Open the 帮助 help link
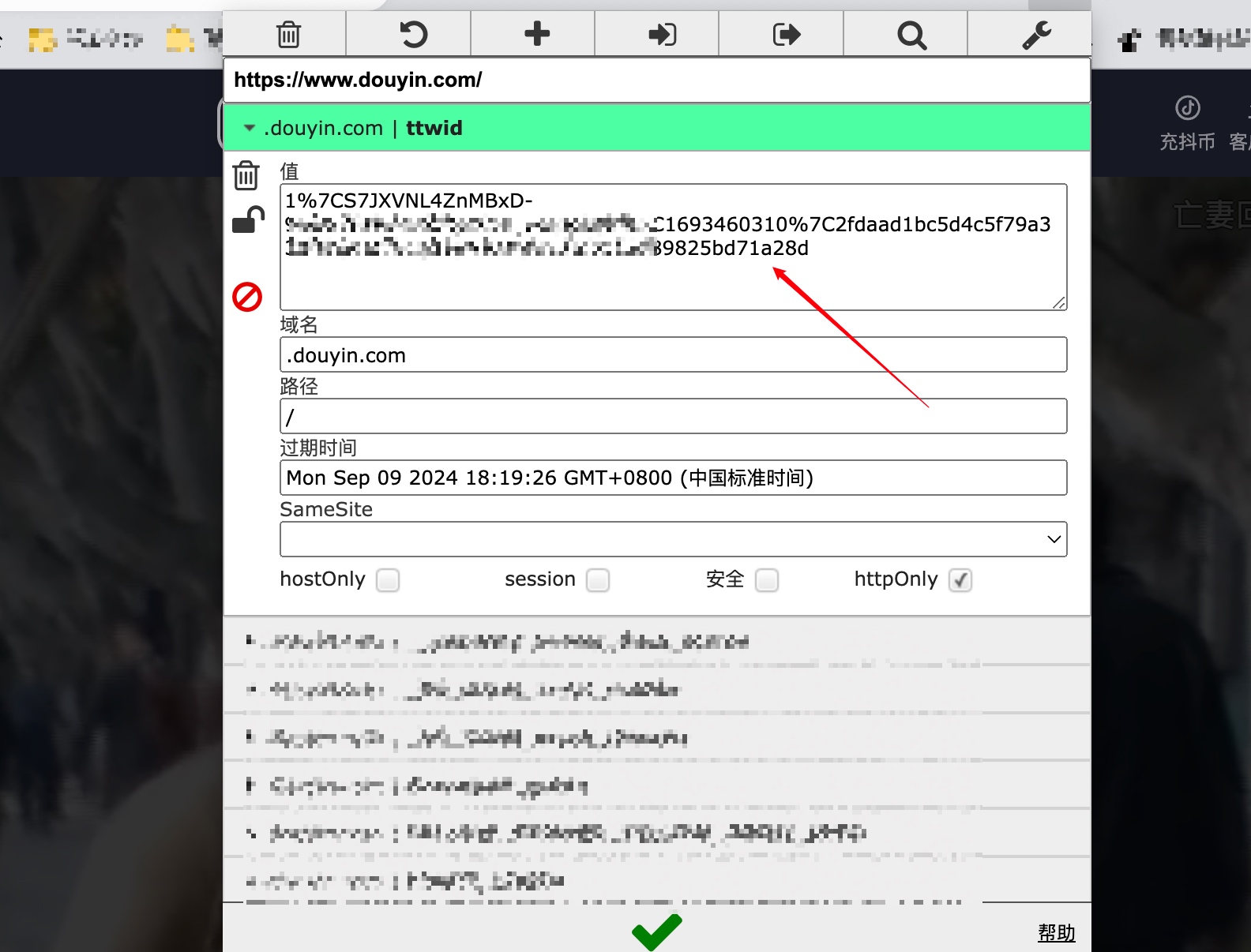The image size is (1251, 952). (x=1057, y=933)
